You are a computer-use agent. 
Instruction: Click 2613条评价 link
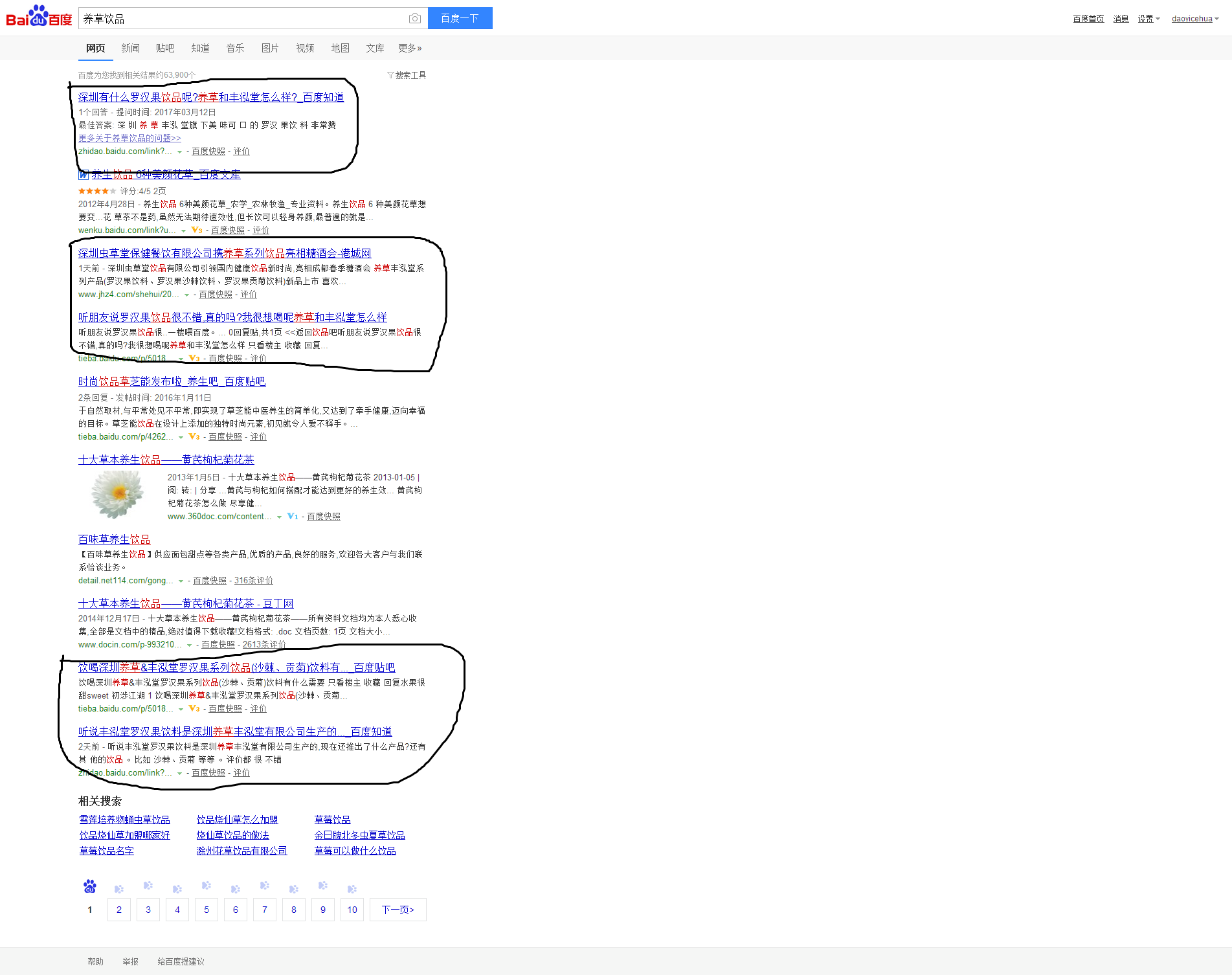coord(264,644)
